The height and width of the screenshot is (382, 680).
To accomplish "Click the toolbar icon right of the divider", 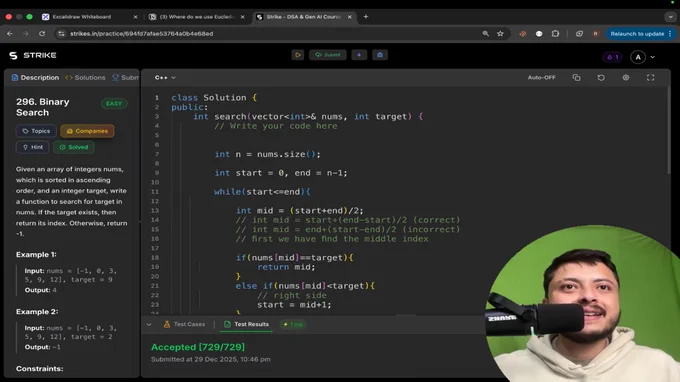I will [x=579, y=33].
